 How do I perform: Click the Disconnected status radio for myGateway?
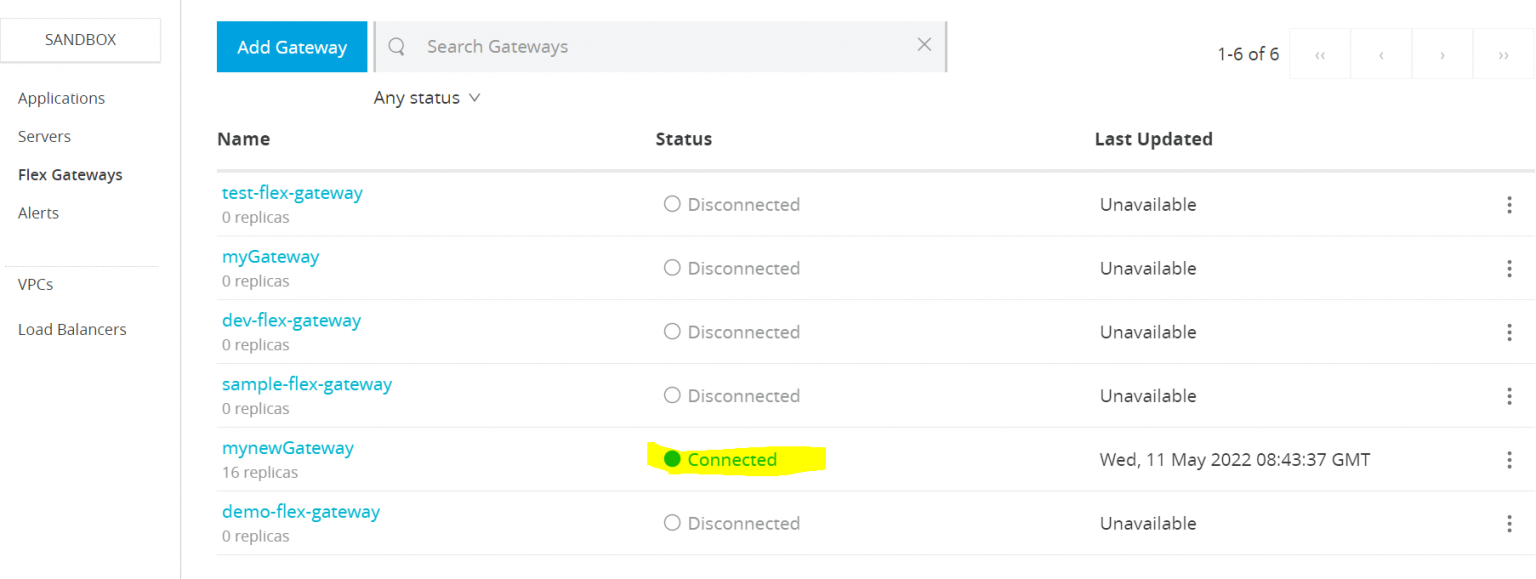coord(671,268)
